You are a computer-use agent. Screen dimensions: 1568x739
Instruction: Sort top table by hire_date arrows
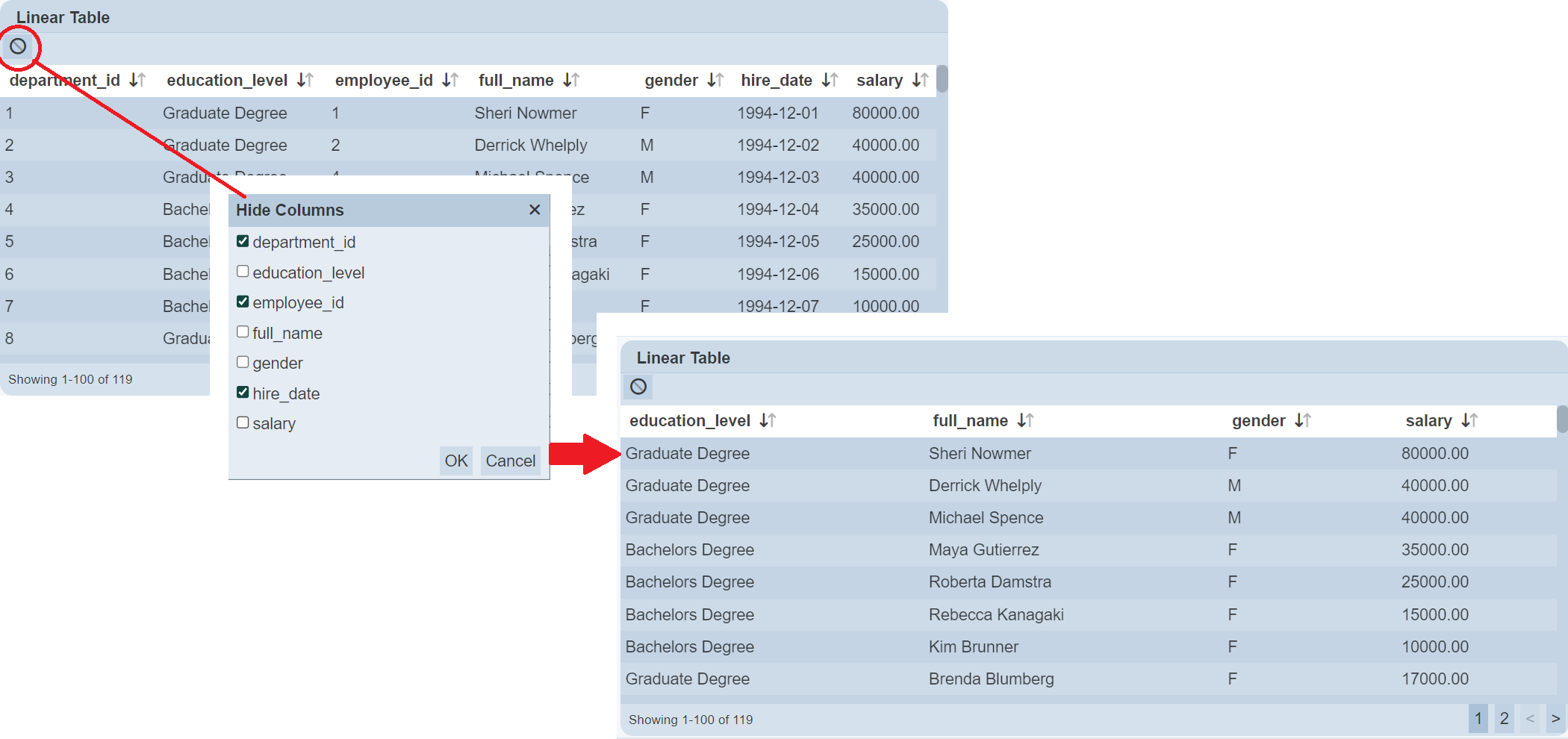[830, 80]
